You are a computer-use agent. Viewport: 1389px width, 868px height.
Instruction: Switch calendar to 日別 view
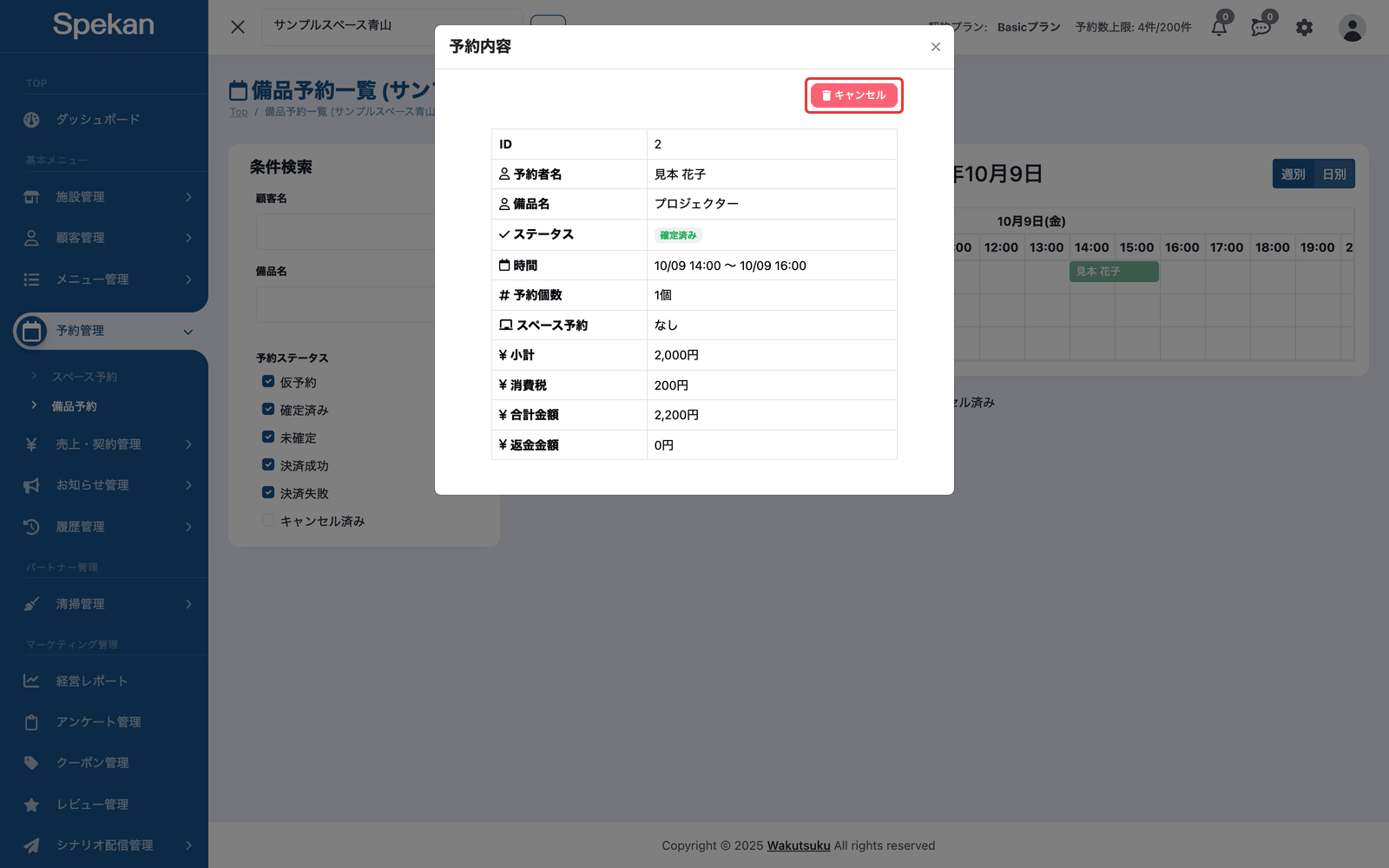click(1334, 174)
